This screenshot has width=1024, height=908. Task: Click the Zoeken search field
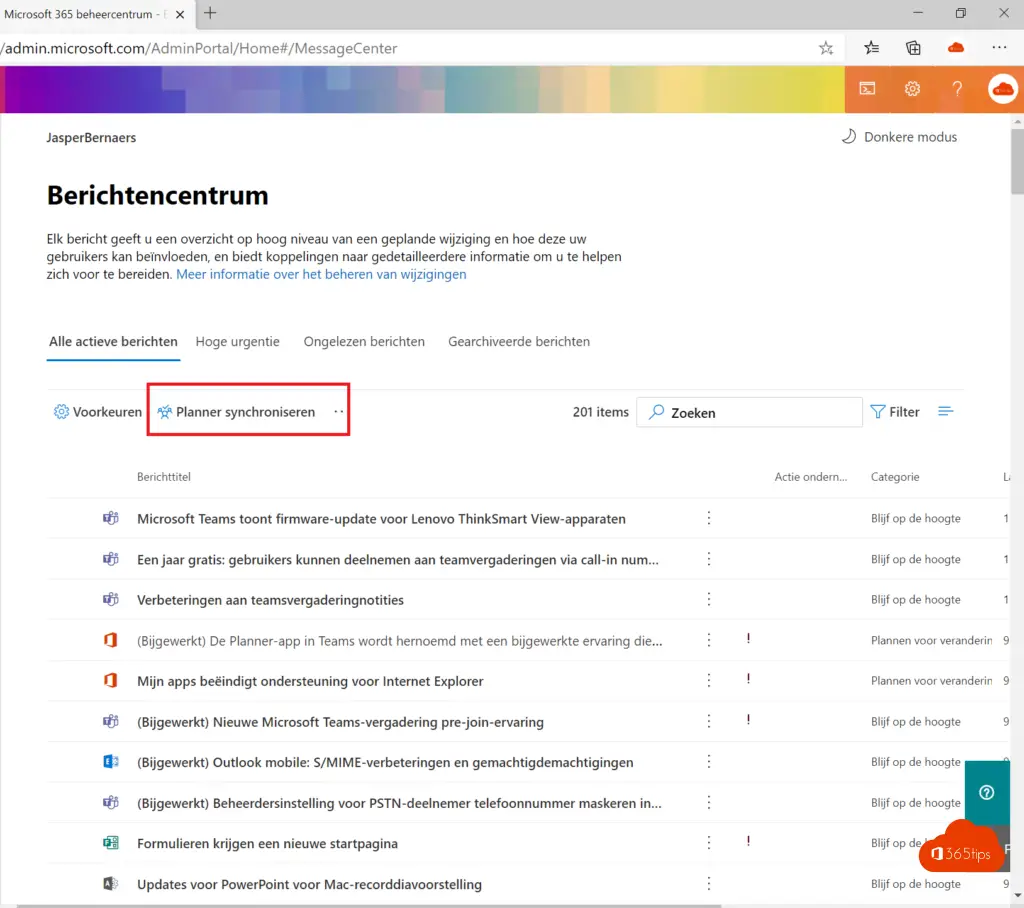tap(749, 412)
